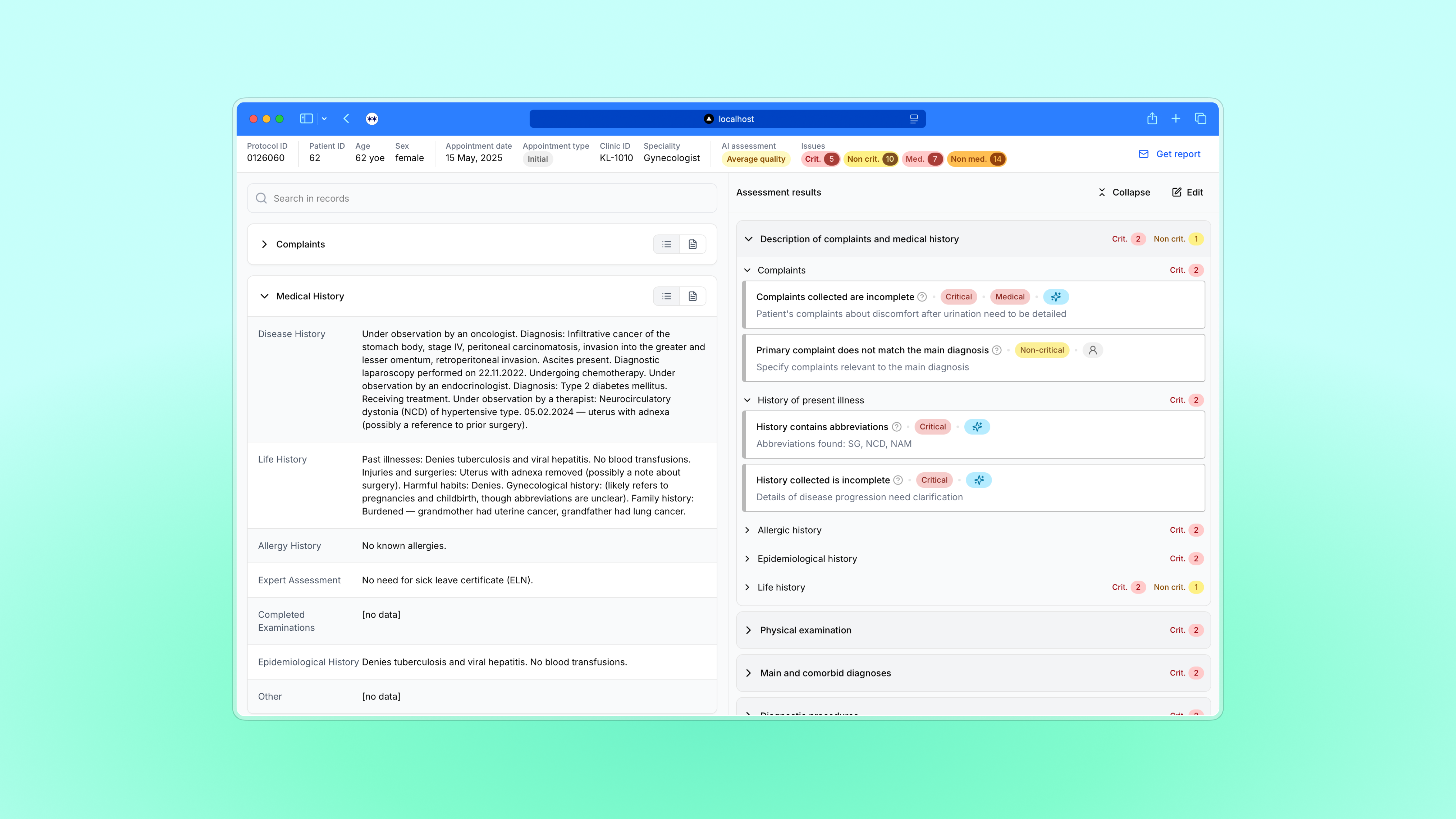Switch Complaints section to document view

tap(693, 244)
